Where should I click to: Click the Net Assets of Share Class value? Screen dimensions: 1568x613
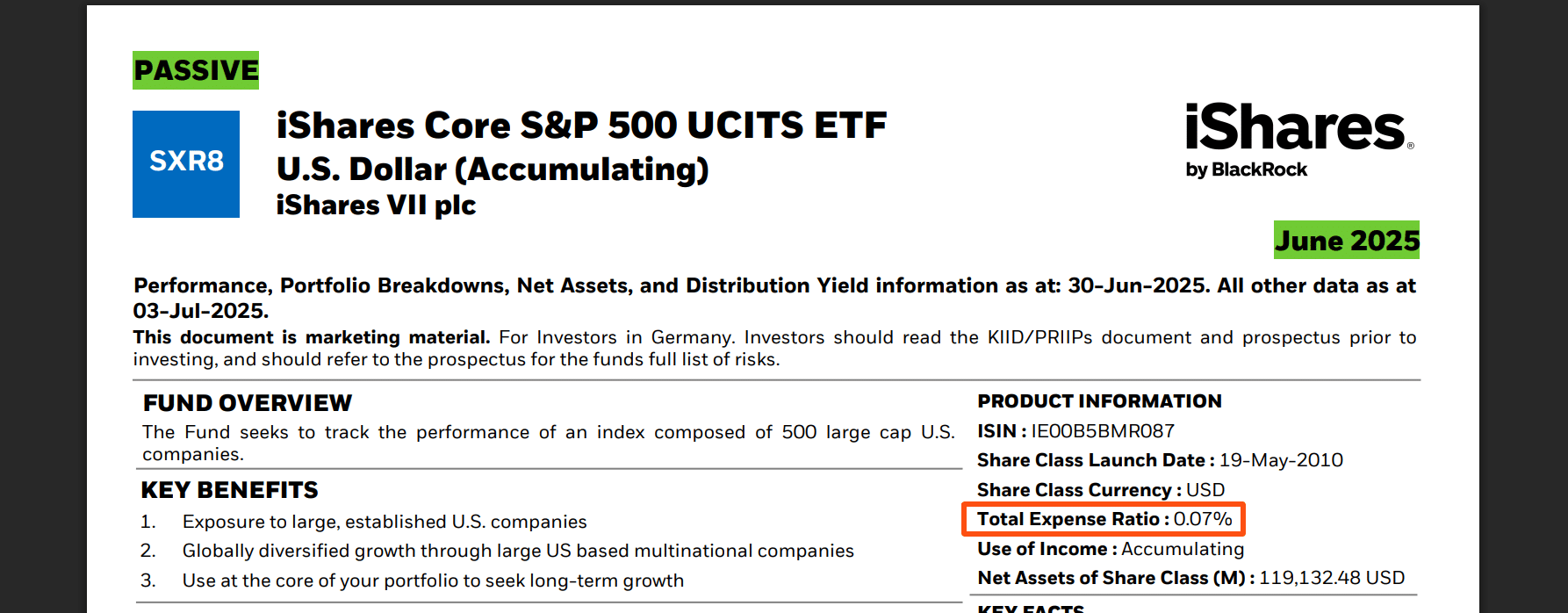click(x=1332, y=578)
